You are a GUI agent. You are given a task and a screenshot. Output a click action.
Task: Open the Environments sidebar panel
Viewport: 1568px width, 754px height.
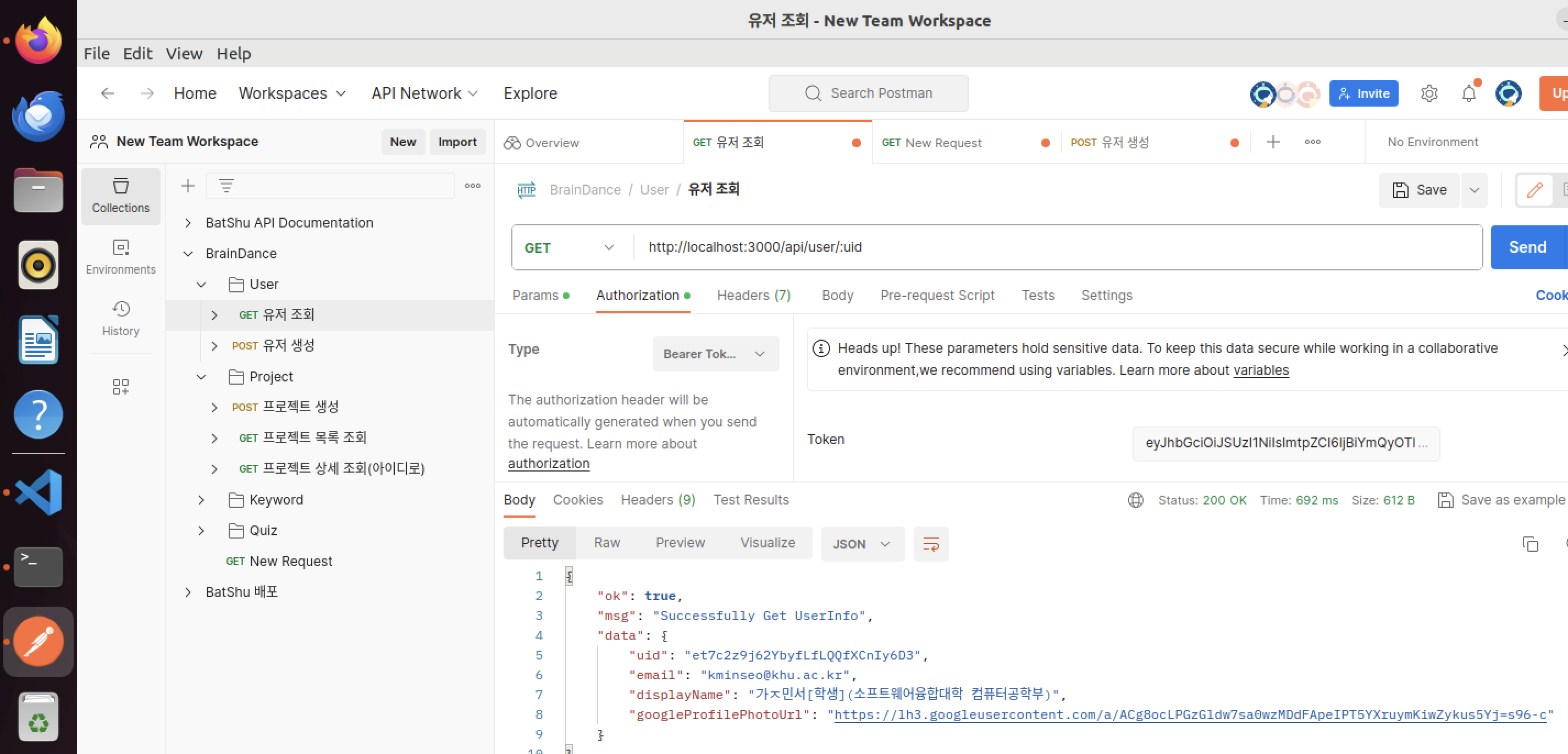(120, 257)
